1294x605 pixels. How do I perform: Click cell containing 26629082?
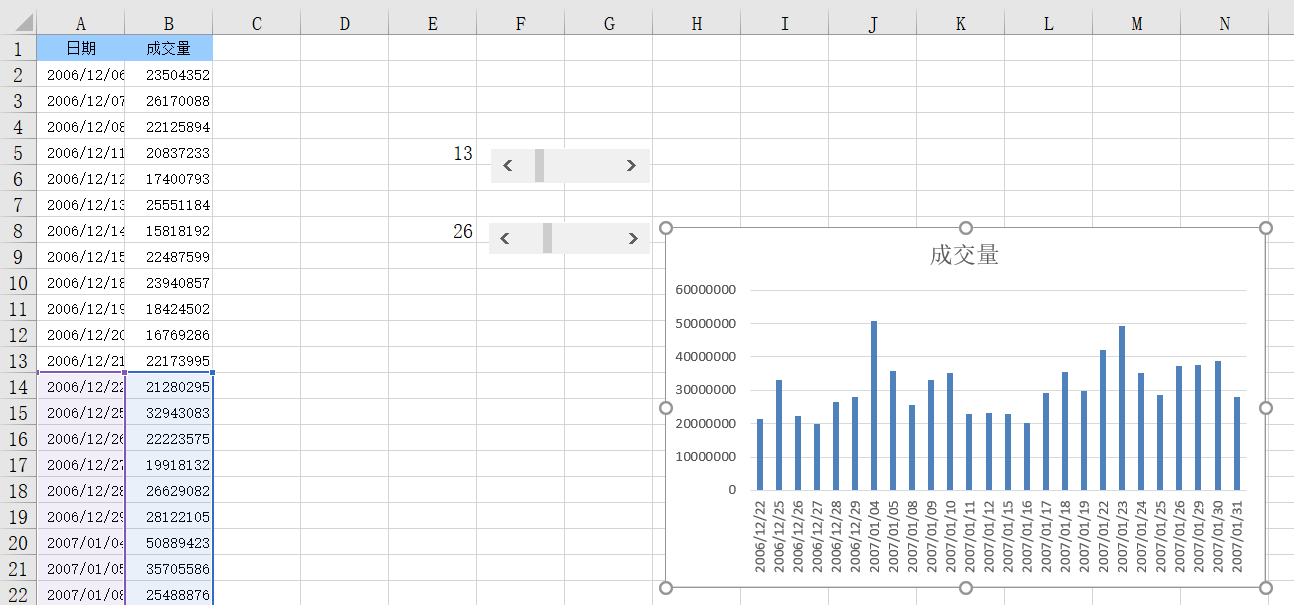tap(169, 490)
